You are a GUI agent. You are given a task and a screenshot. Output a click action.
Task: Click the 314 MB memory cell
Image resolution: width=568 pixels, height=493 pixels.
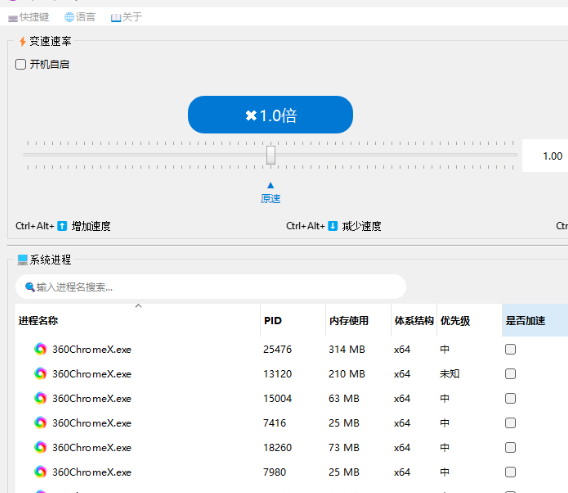[347, 350]
